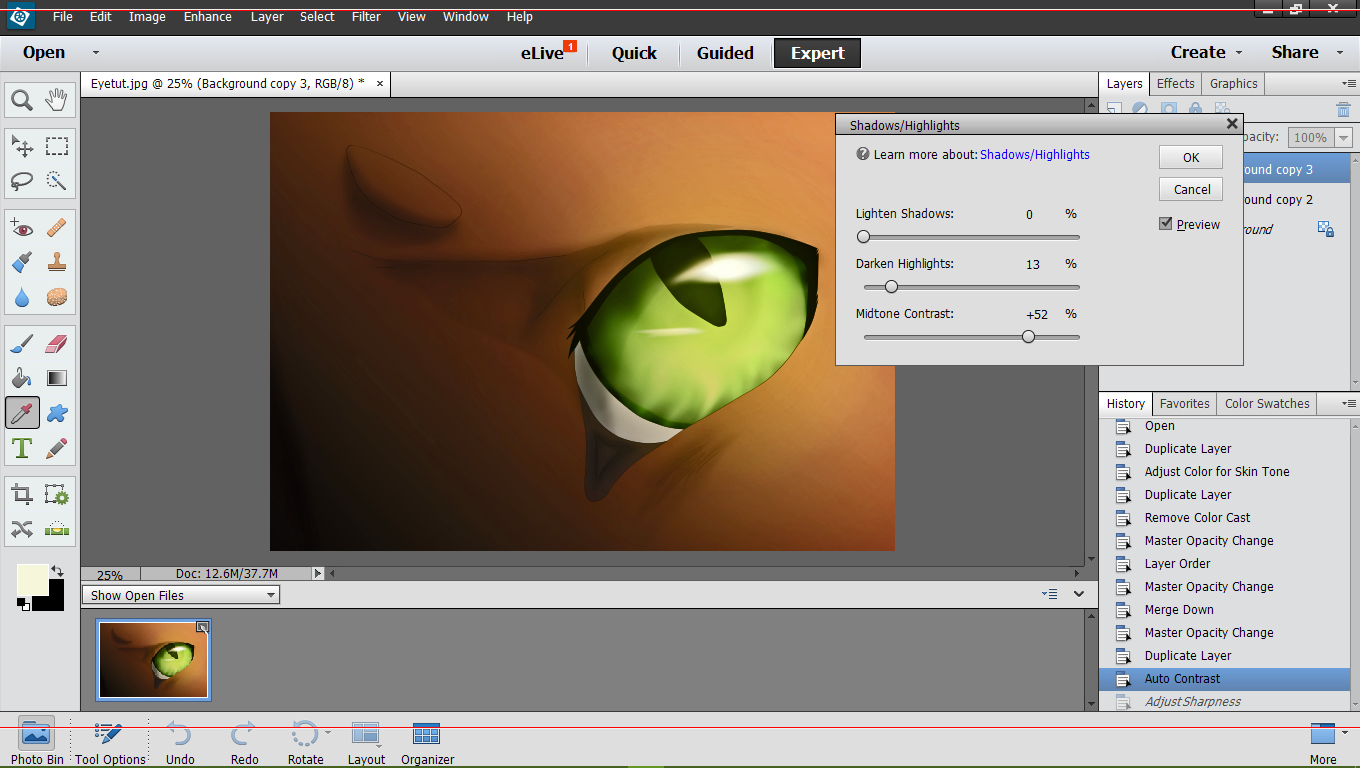Image resolution: width=1360 pixels, height=768 pixels.
Task: Click the Undo button
Action: tap(180, 742)
